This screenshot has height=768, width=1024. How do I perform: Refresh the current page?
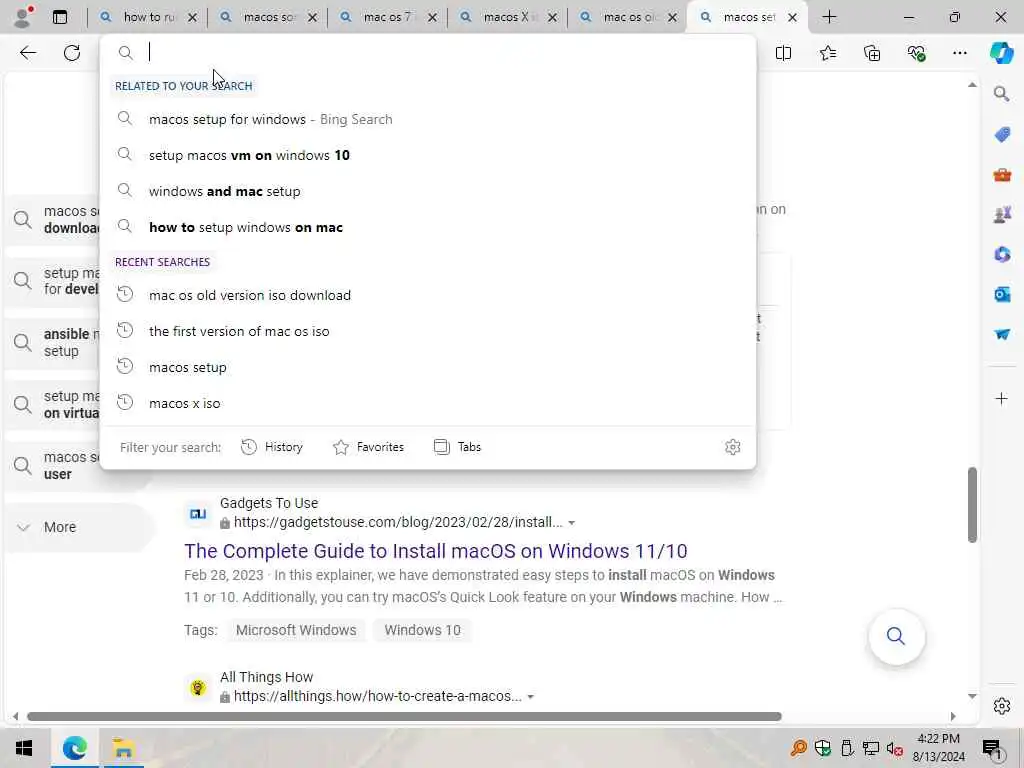72,53
